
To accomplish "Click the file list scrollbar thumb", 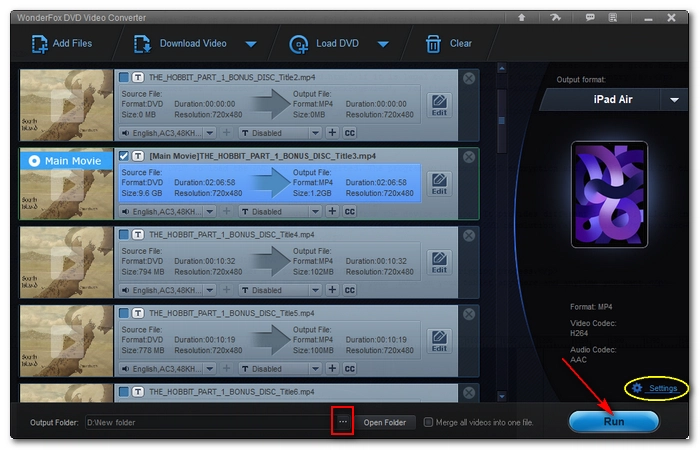I will (x=502, y=121).
